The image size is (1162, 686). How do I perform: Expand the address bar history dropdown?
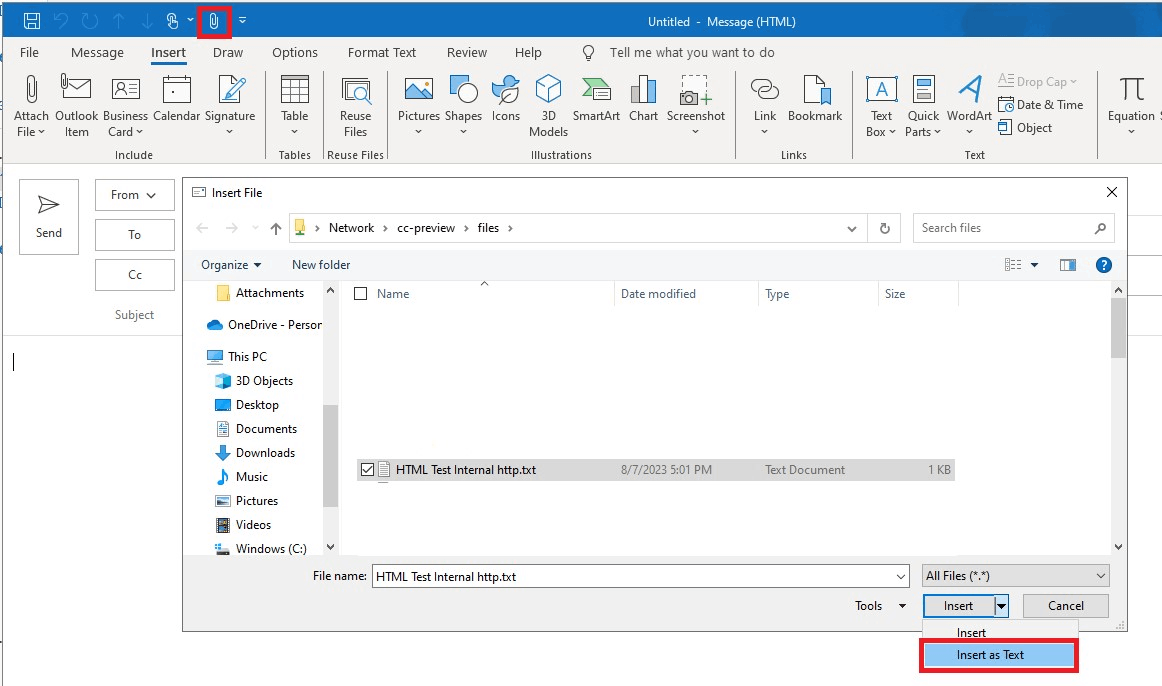click(x=851, y=228)
